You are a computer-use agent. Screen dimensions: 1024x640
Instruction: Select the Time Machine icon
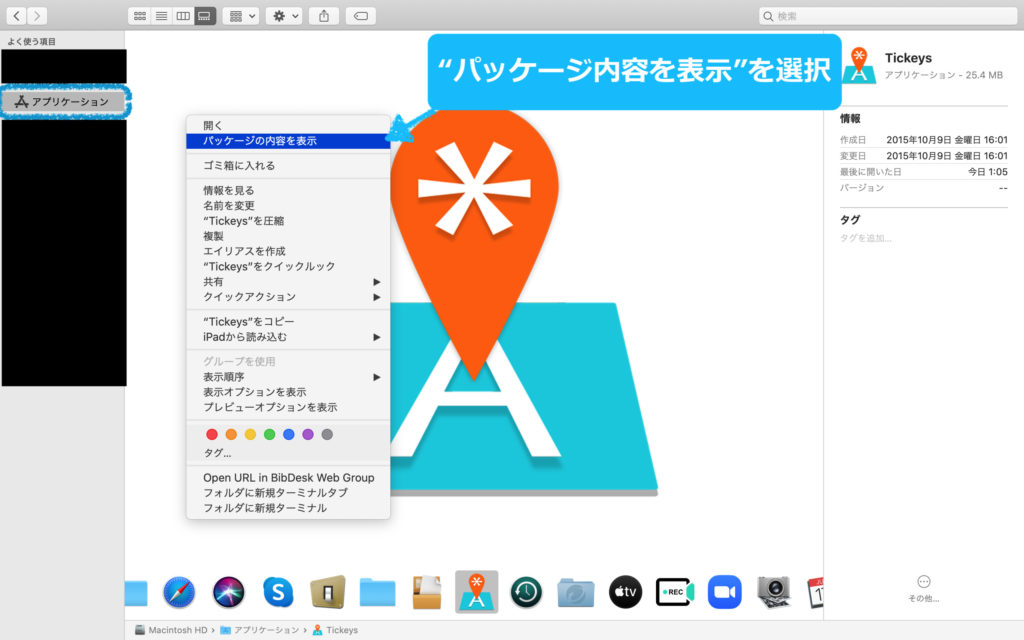tap(526, 592)
